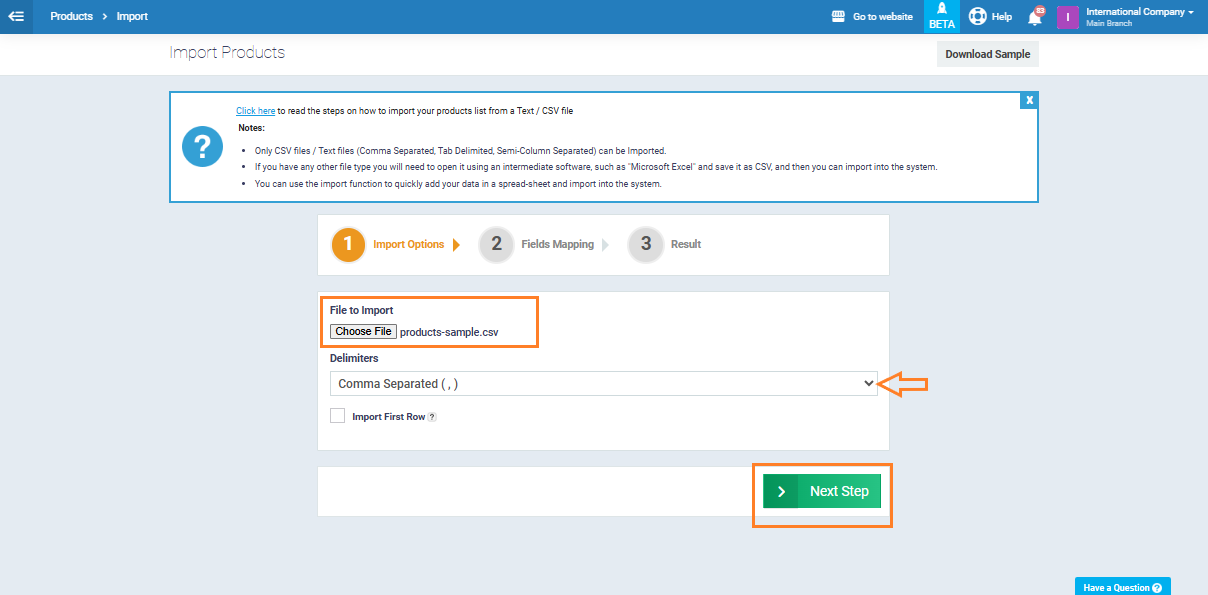This screenshot has width=1208, height=595.
Task: Click the Download Sample button
Action: click(987, 54)
